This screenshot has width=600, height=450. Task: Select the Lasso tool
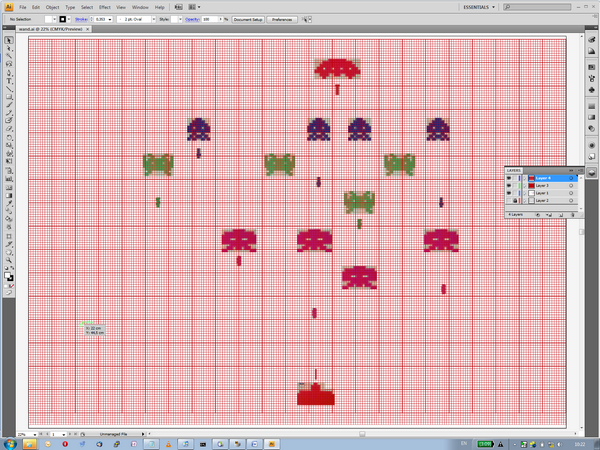coord(9,64)
